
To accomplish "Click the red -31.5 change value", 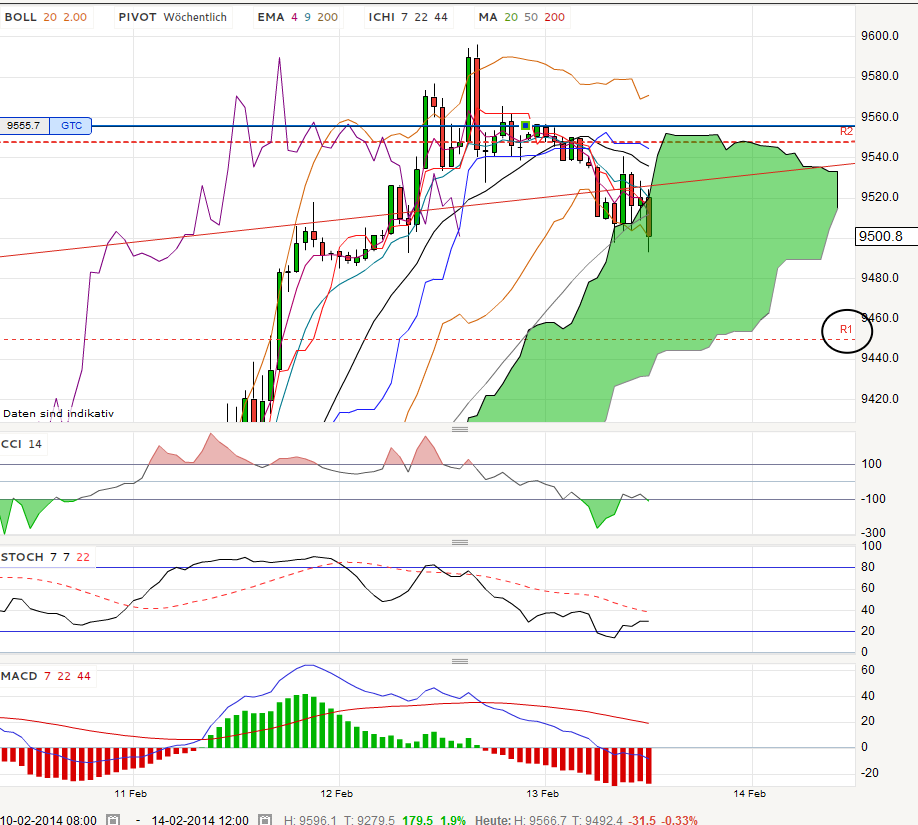I will (x=642, y=820).
